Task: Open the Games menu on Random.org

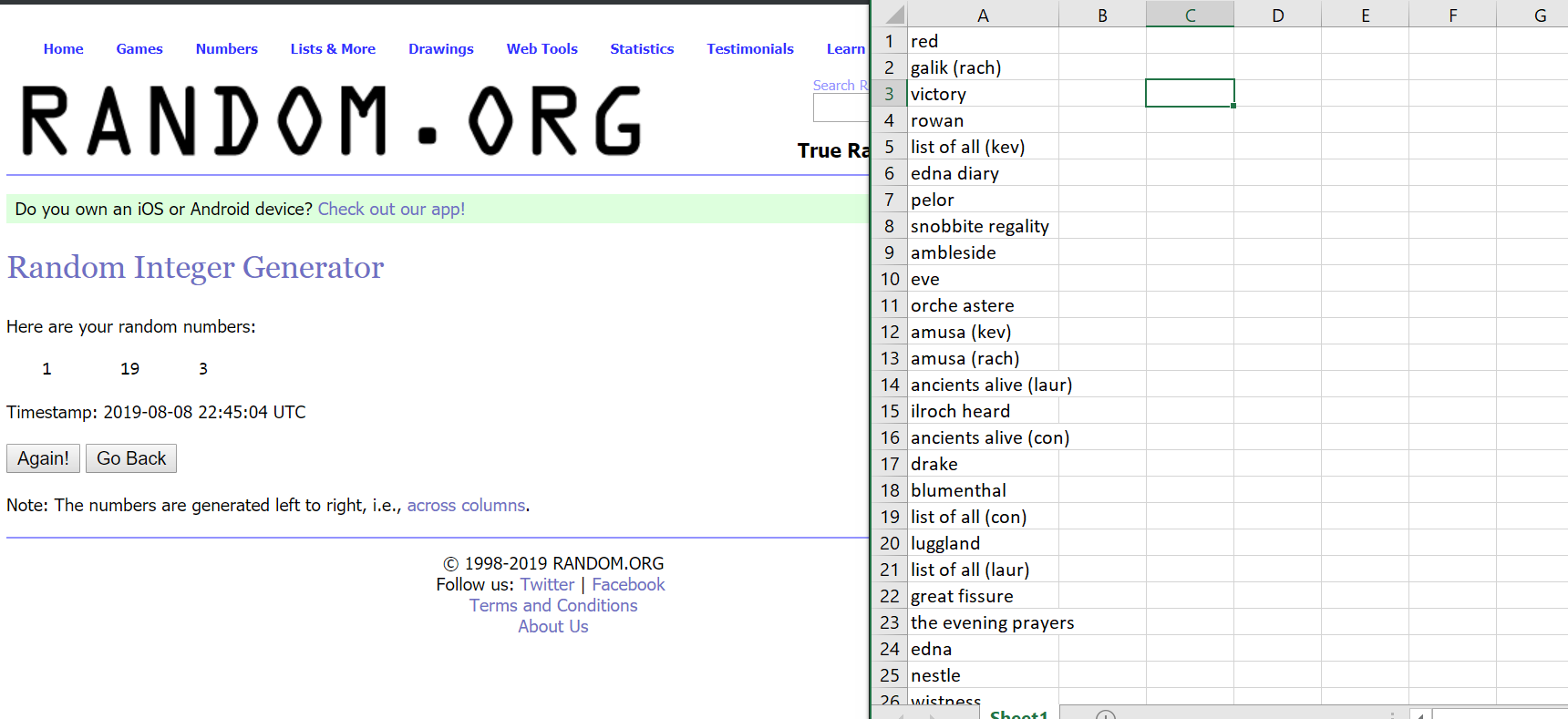Action: click(x=139, y=49)
